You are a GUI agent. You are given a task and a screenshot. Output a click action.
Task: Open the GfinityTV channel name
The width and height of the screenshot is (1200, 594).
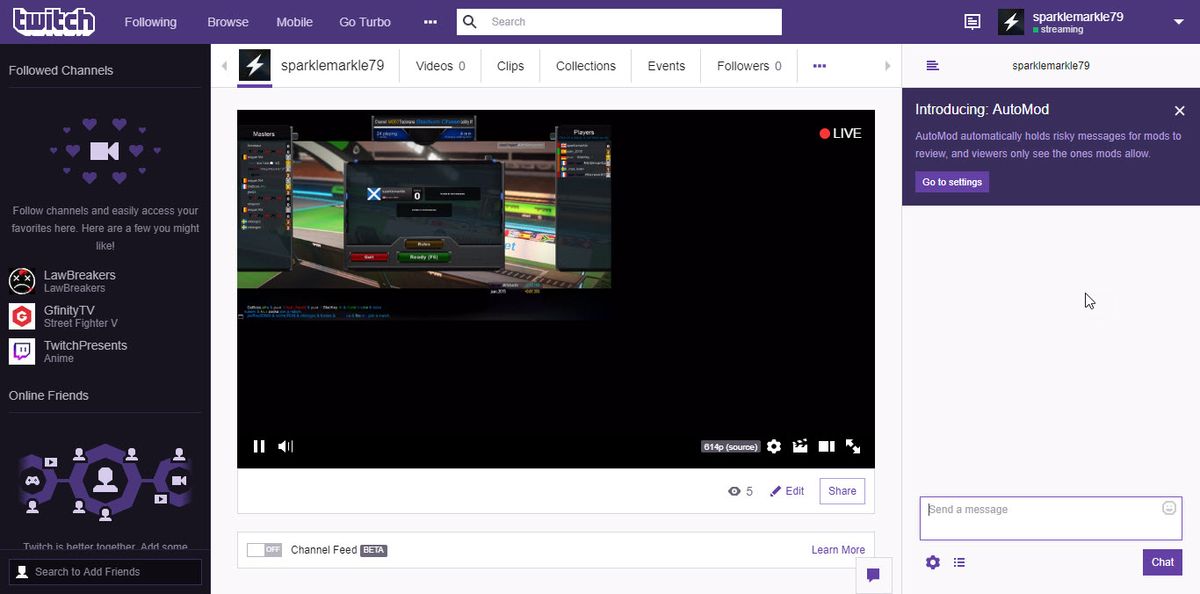point(69,310)
